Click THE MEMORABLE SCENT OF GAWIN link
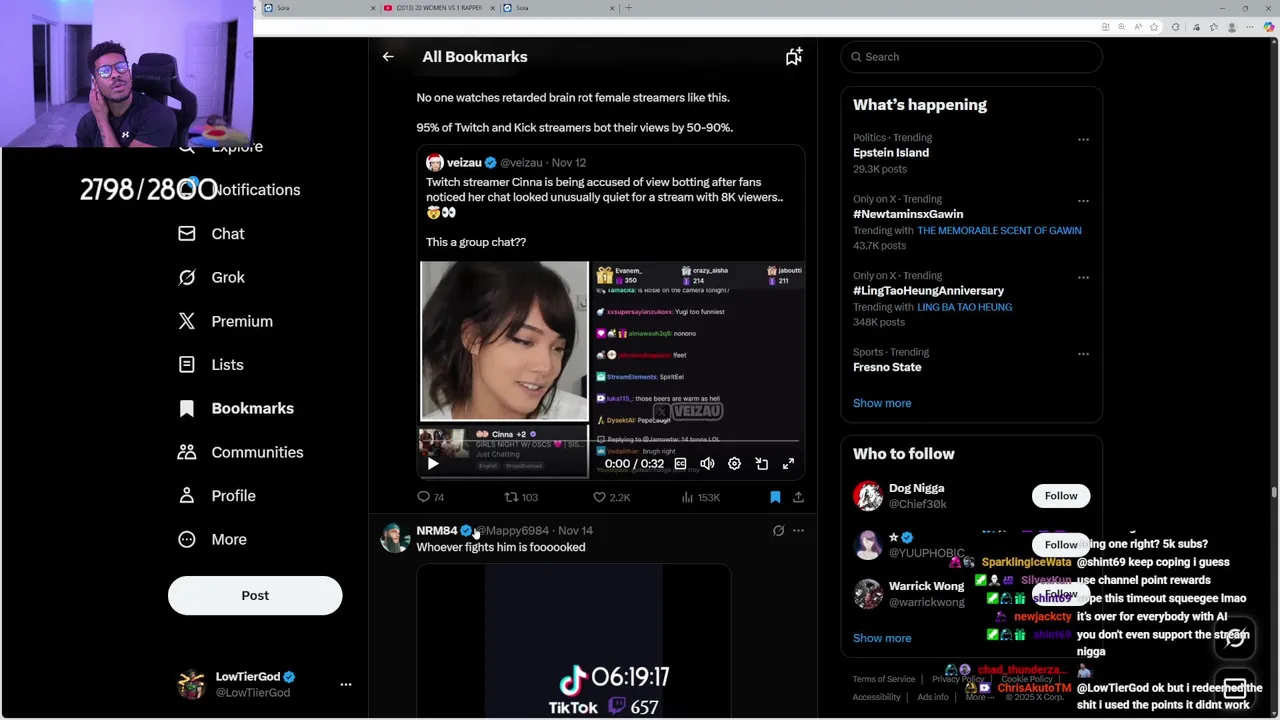 pyautogui.click(x=999, y=231)
